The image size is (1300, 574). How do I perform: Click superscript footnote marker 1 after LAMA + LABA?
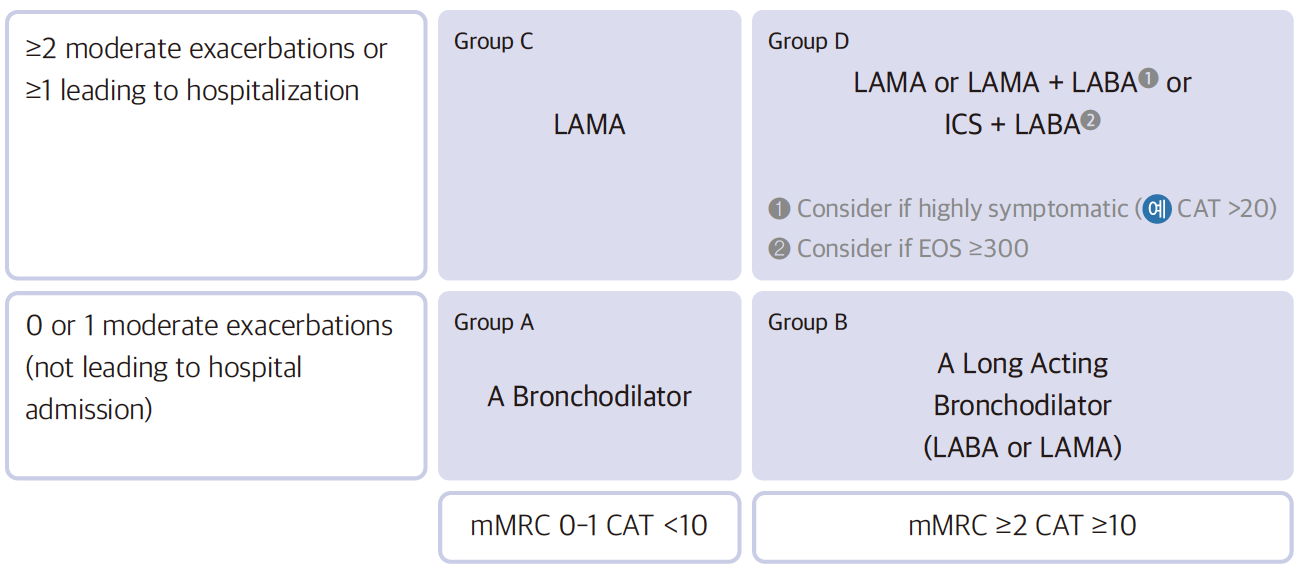click(x=1148, y=77)
